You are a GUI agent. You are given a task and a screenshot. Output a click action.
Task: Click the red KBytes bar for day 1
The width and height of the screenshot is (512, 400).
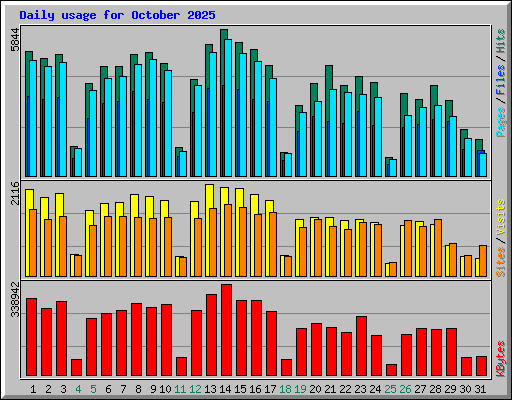31,337
